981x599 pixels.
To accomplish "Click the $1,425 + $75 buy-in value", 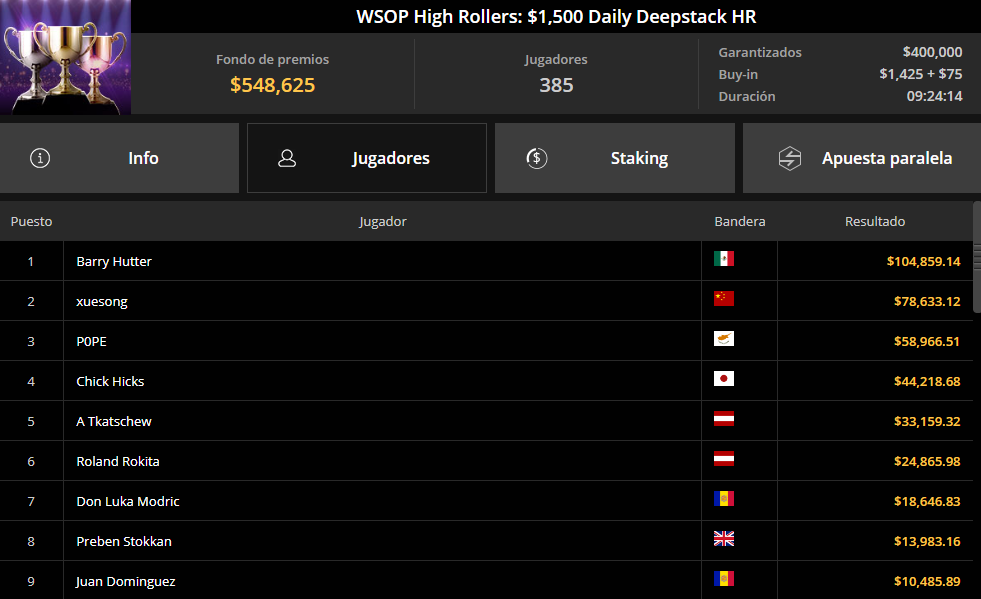I will tap(921, 74).
